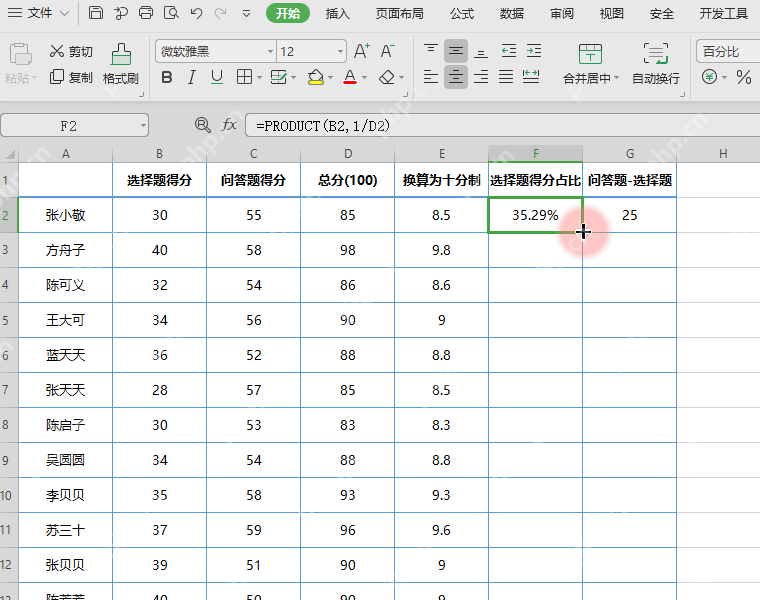
Task: Open the font size 12 dropdown
Action: [x=340, y=51]
